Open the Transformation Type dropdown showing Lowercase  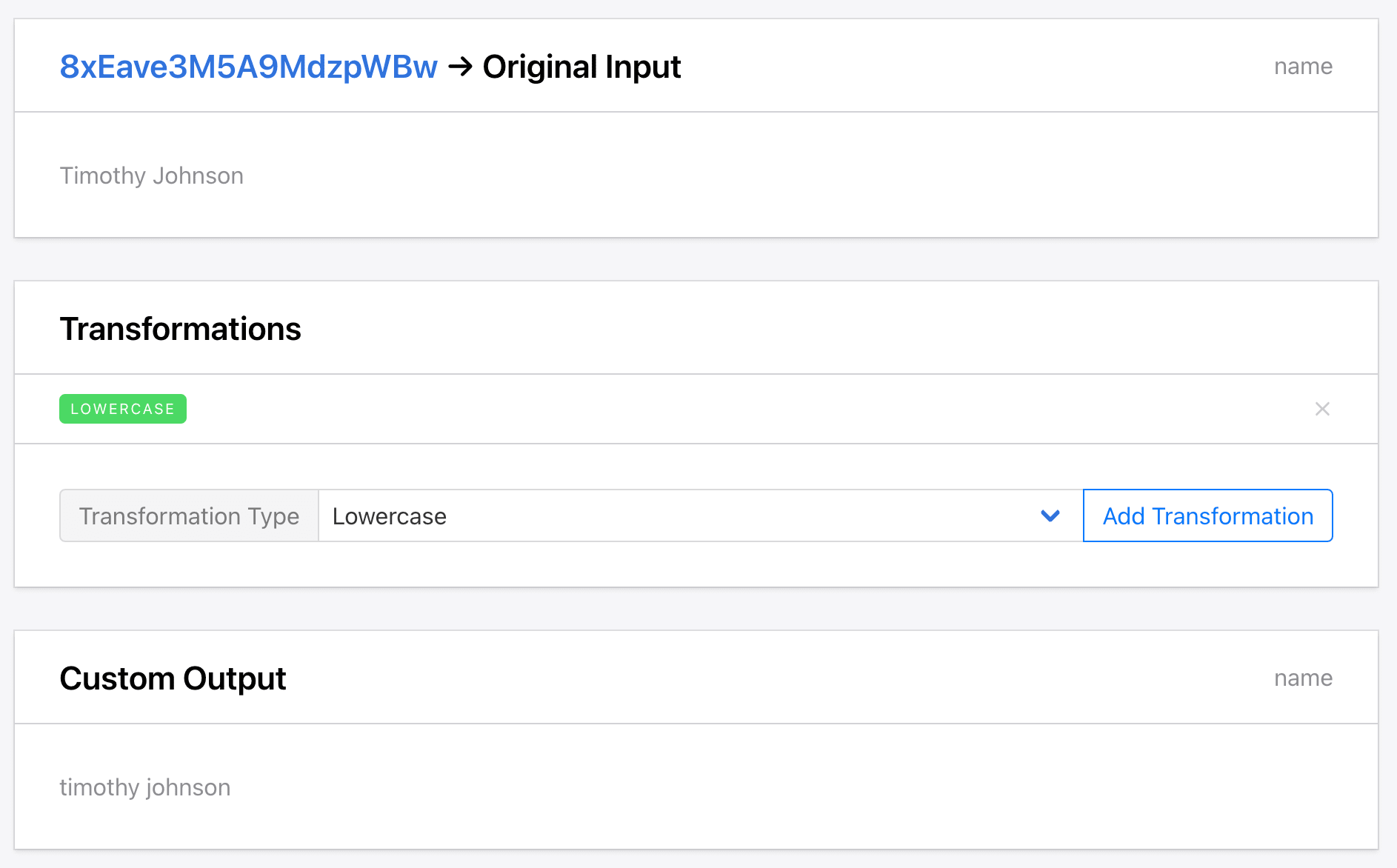click(x=701, y=515)
